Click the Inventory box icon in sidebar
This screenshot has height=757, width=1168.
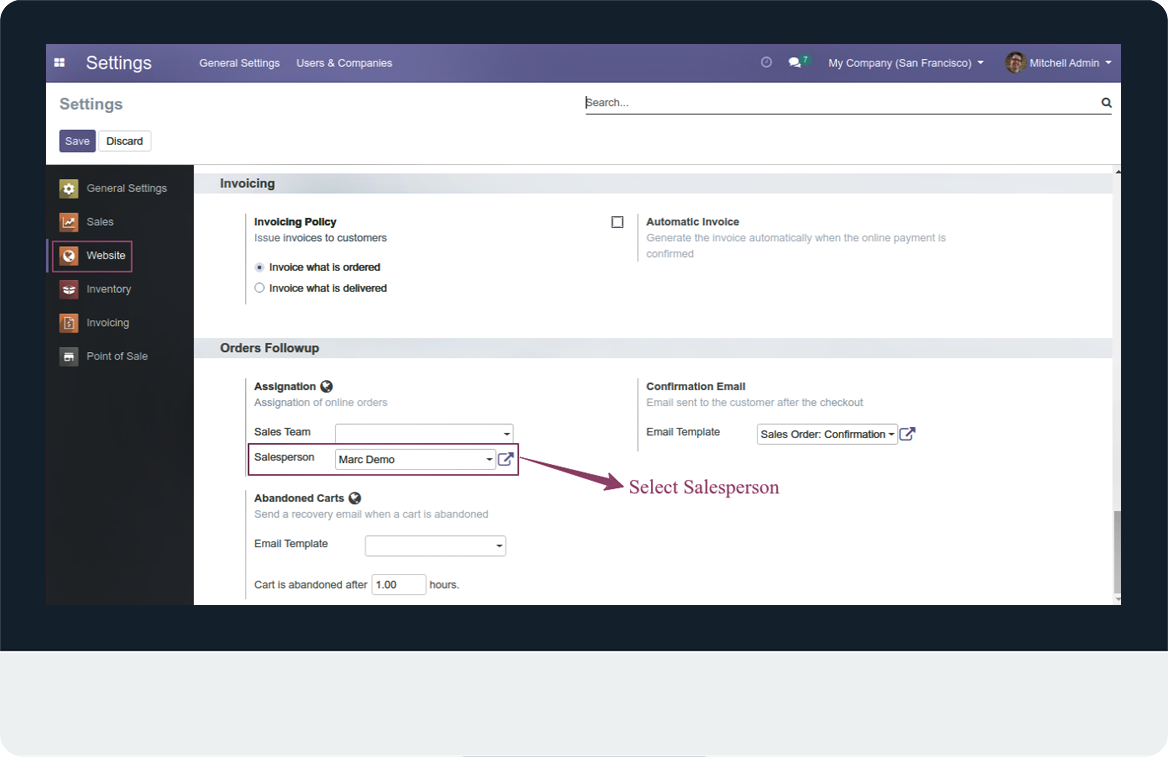coord(69,289)
